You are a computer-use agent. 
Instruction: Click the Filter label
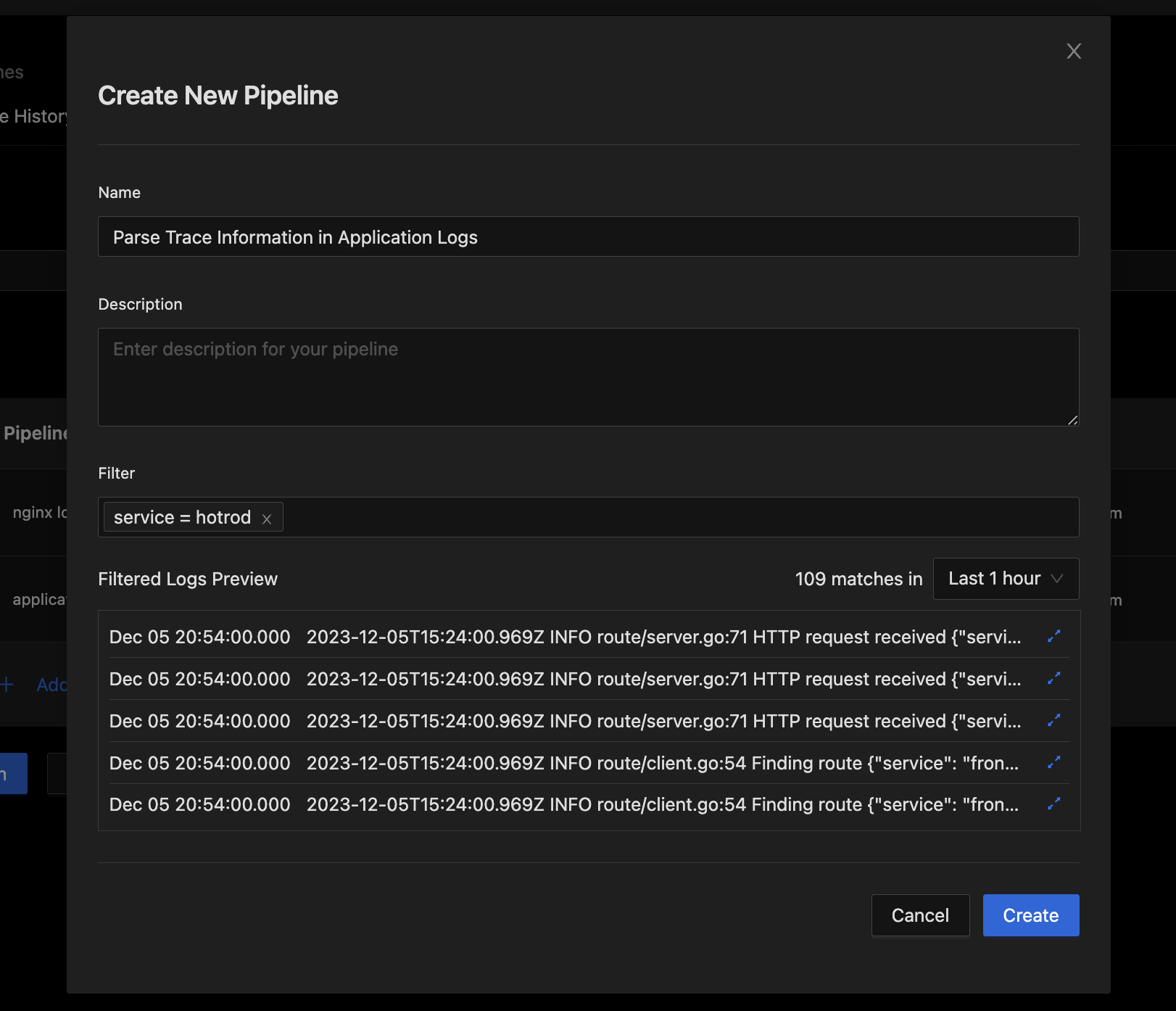tap(117, 473)
